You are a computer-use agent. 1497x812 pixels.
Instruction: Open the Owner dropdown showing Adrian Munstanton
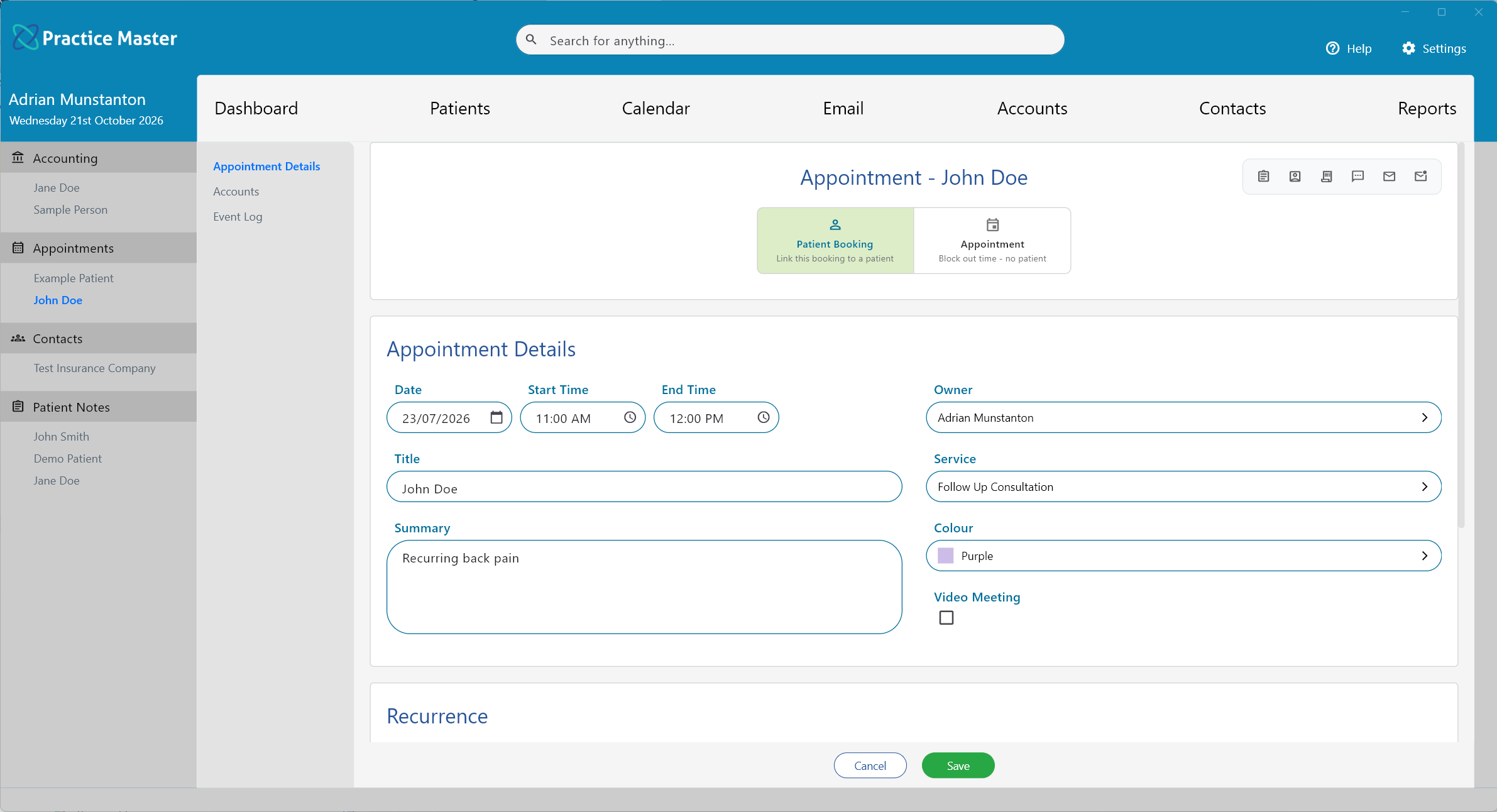(x=1183, y=417)
